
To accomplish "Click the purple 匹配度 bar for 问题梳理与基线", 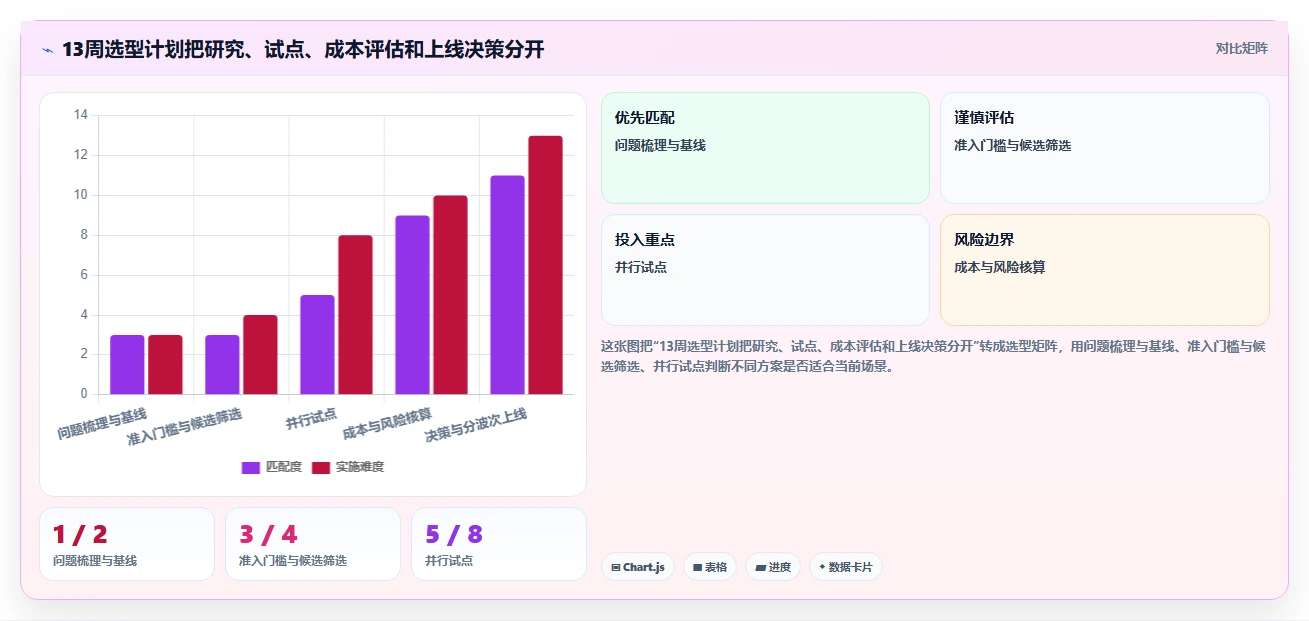I will pos(127,364).
